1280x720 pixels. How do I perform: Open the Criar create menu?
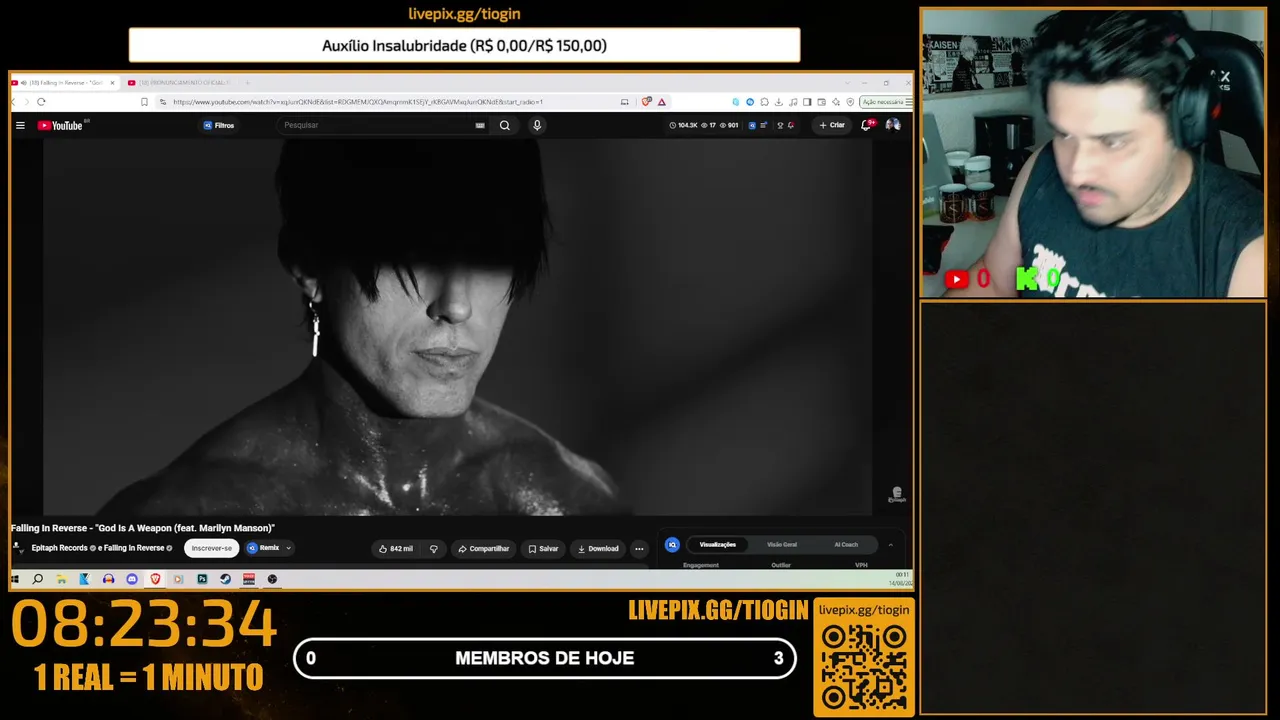[832, 125]
